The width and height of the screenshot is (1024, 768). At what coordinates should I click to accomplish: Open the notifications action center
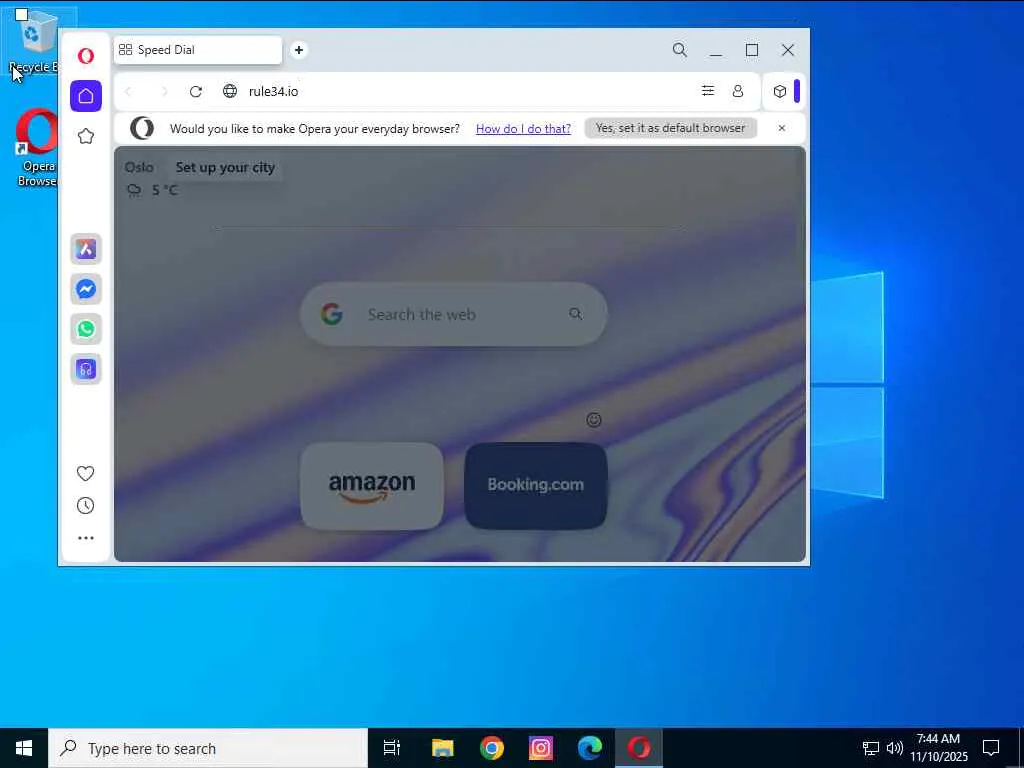[991, 748]
